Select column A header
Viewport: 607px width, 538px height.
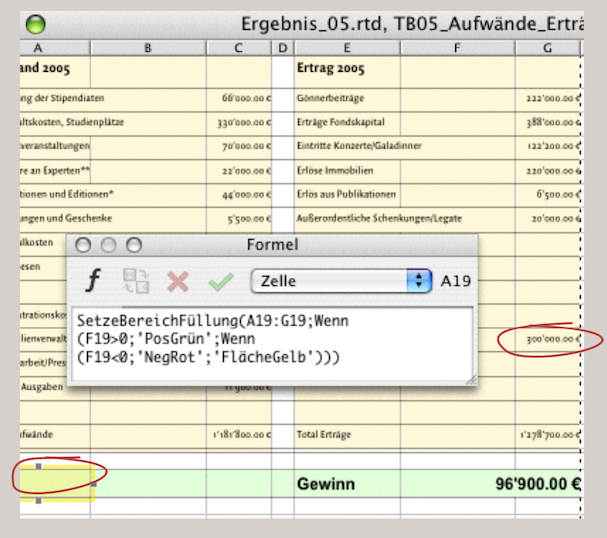[38, 47]
